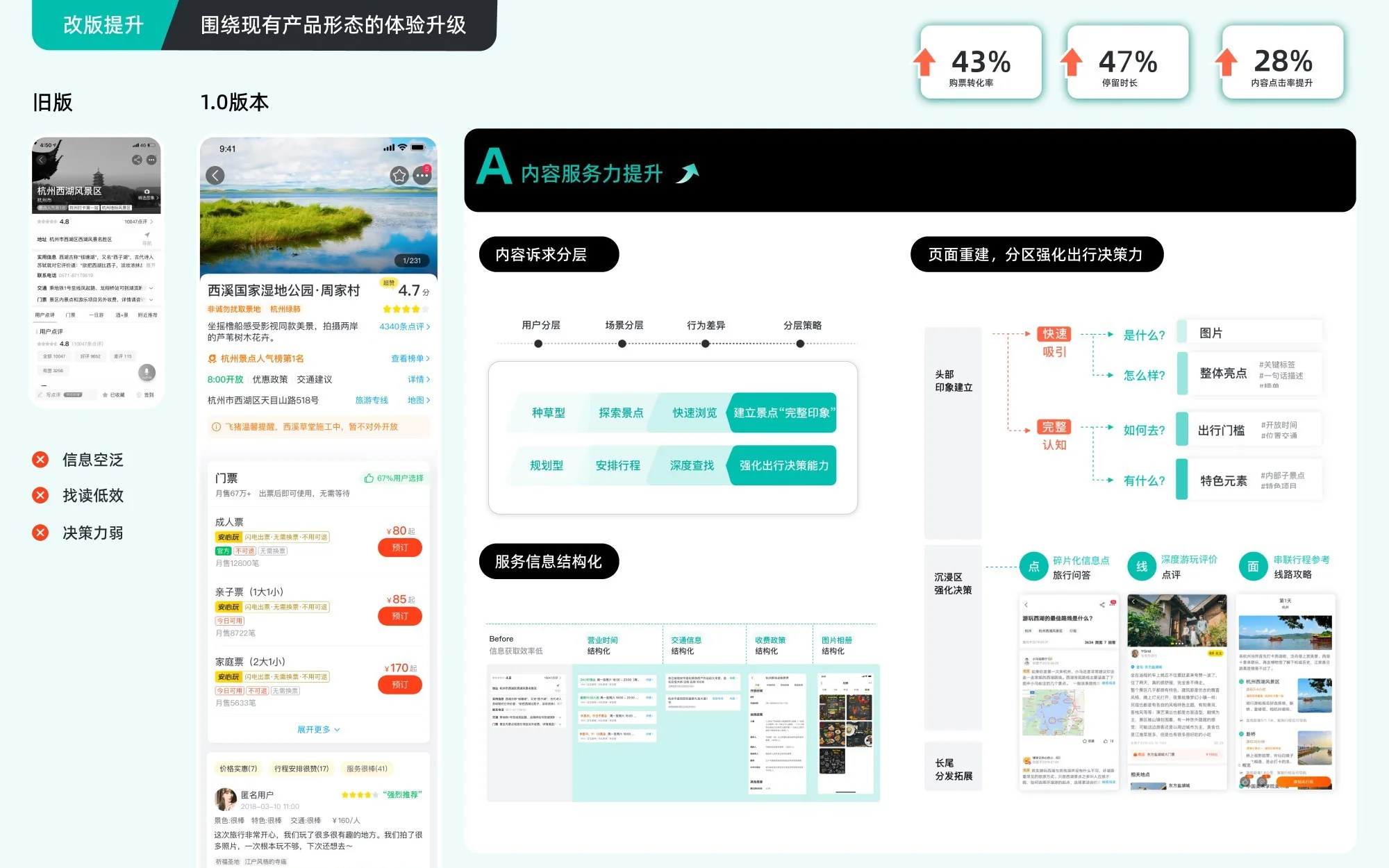Click the red X icon beside 信息空泛
Viewport: 1389px width, 868px height.
click(40, 460)
